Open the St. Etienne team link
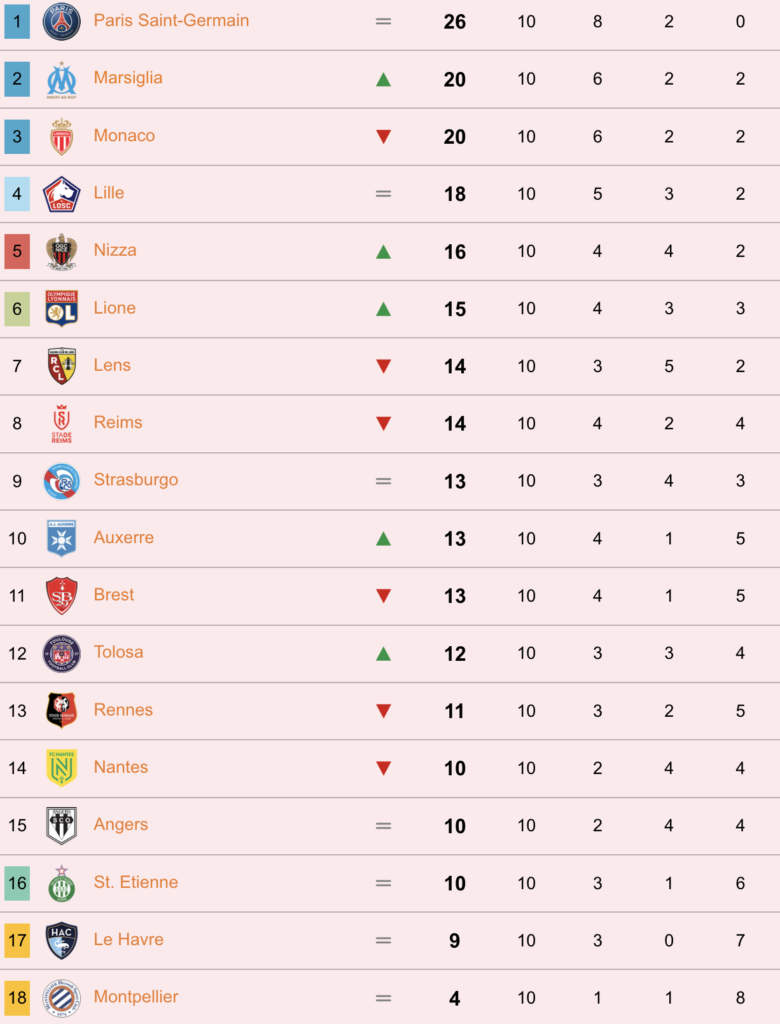Screen dimensions: 780x1024 pos(136,882)
